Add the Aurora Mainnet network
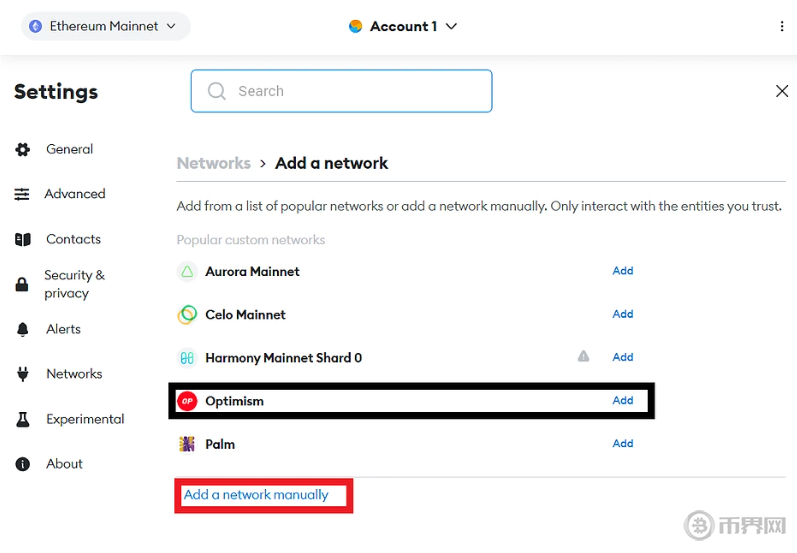Screen dimensions: 797x553 pyautogui.click(x=622, y=270)
